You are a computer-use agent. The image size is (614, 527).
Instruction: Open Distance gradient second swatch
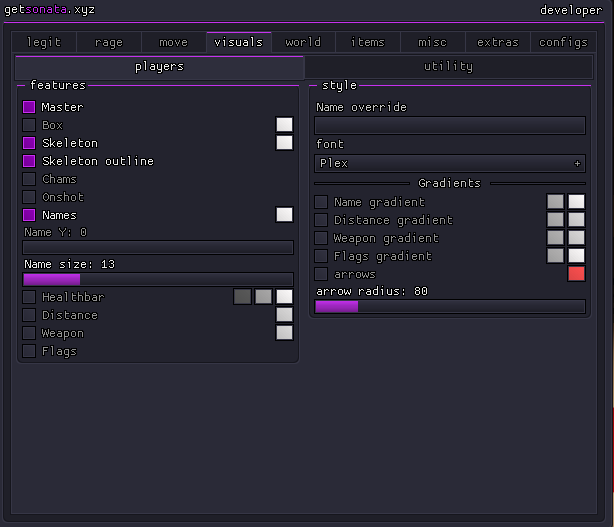pyautogui.click(x=576, y=220)
